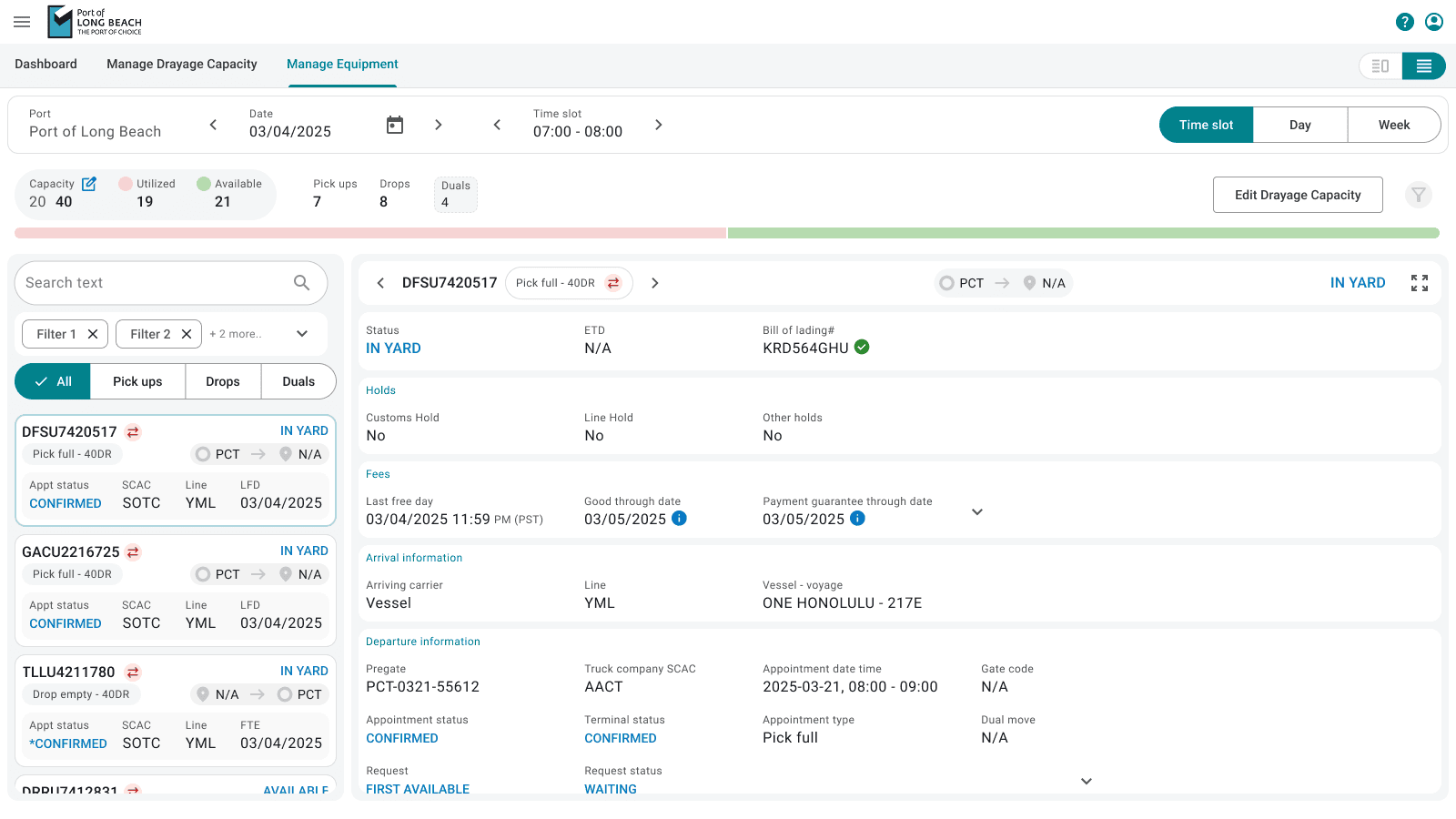Open Manage Equipment tab
This screenshot has width=1456, height=819.
click(342, 64)
